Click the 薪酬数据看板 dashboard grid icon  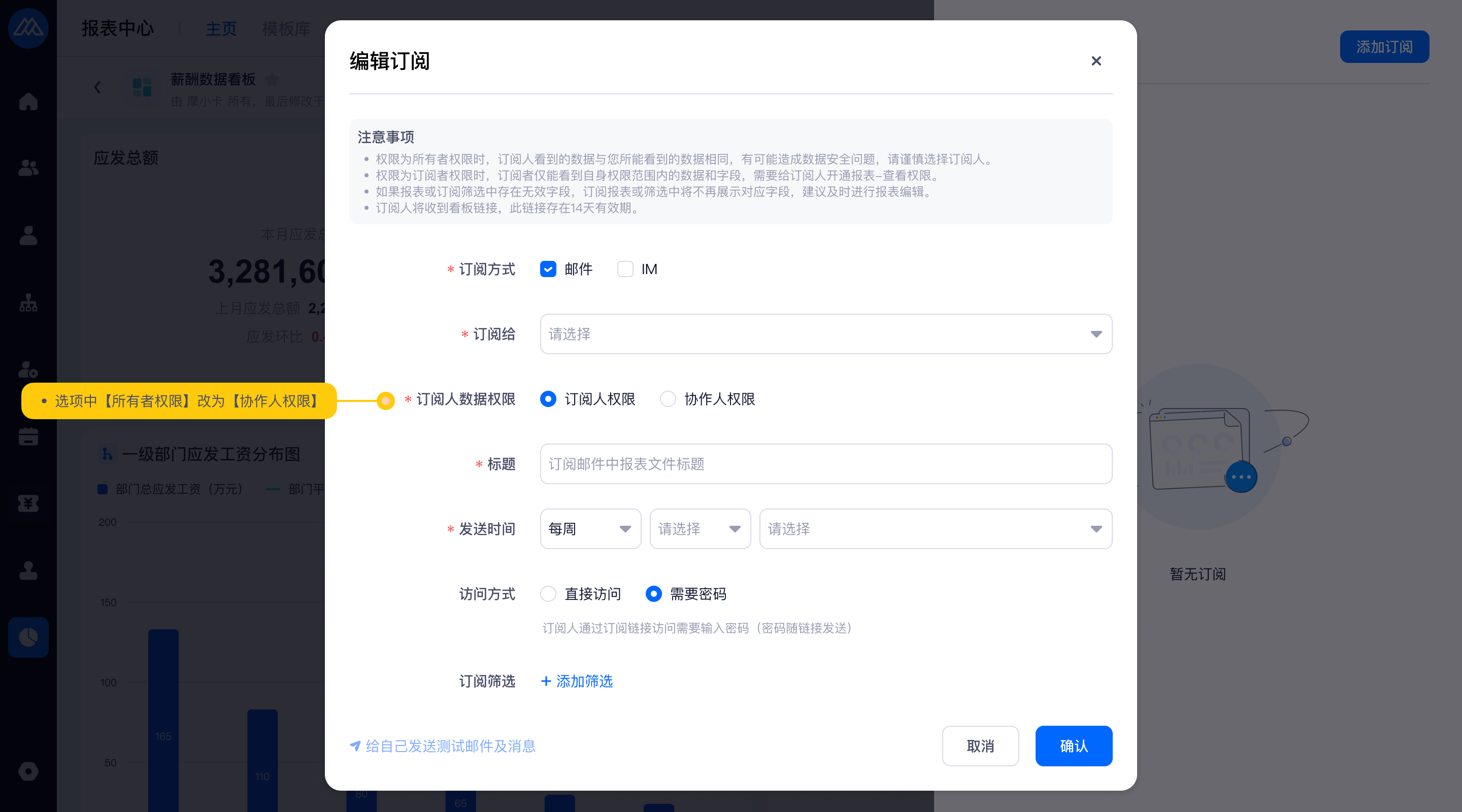coord(142,87)
